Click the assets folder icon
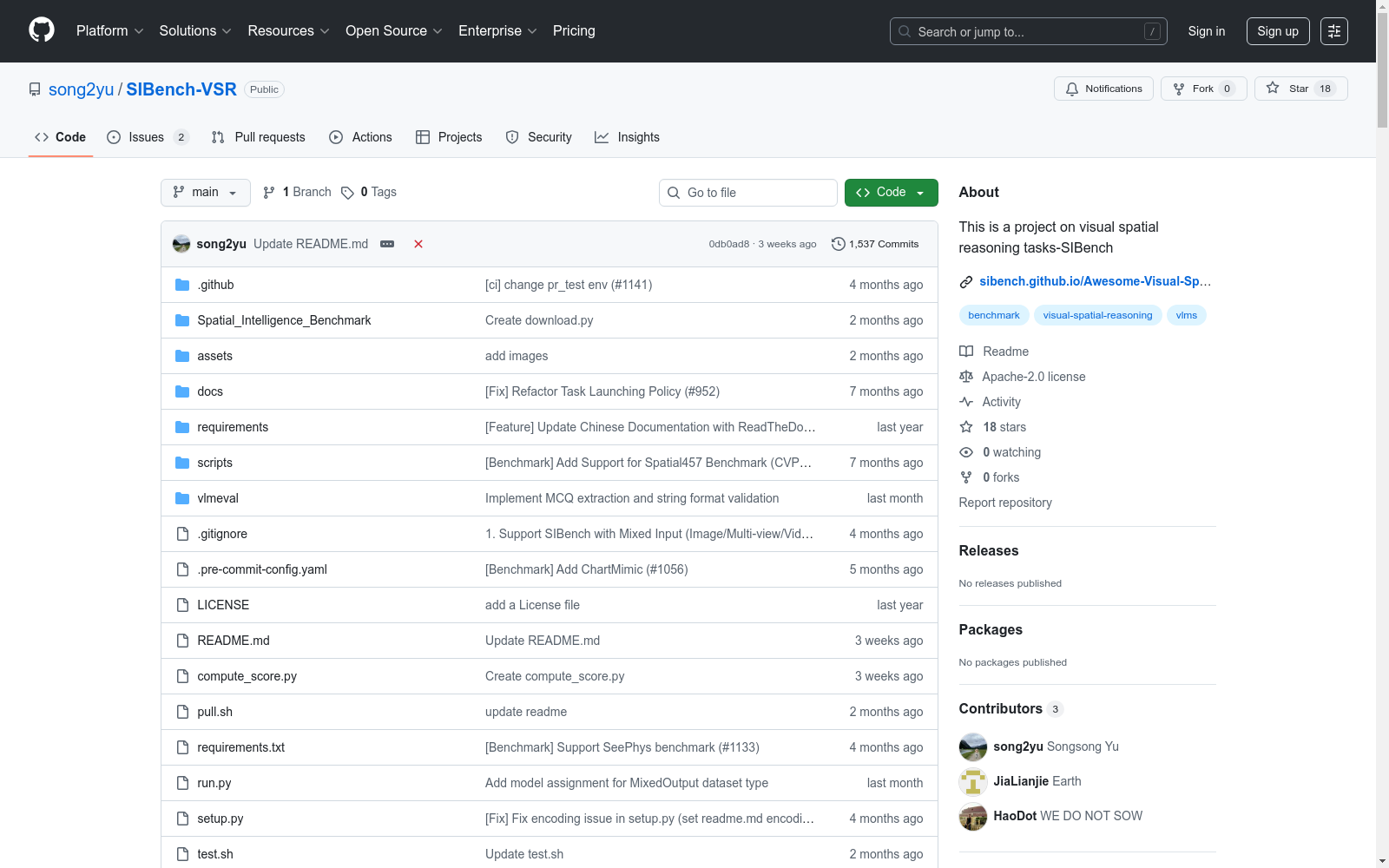1389x868 pixels. point(182,356)
